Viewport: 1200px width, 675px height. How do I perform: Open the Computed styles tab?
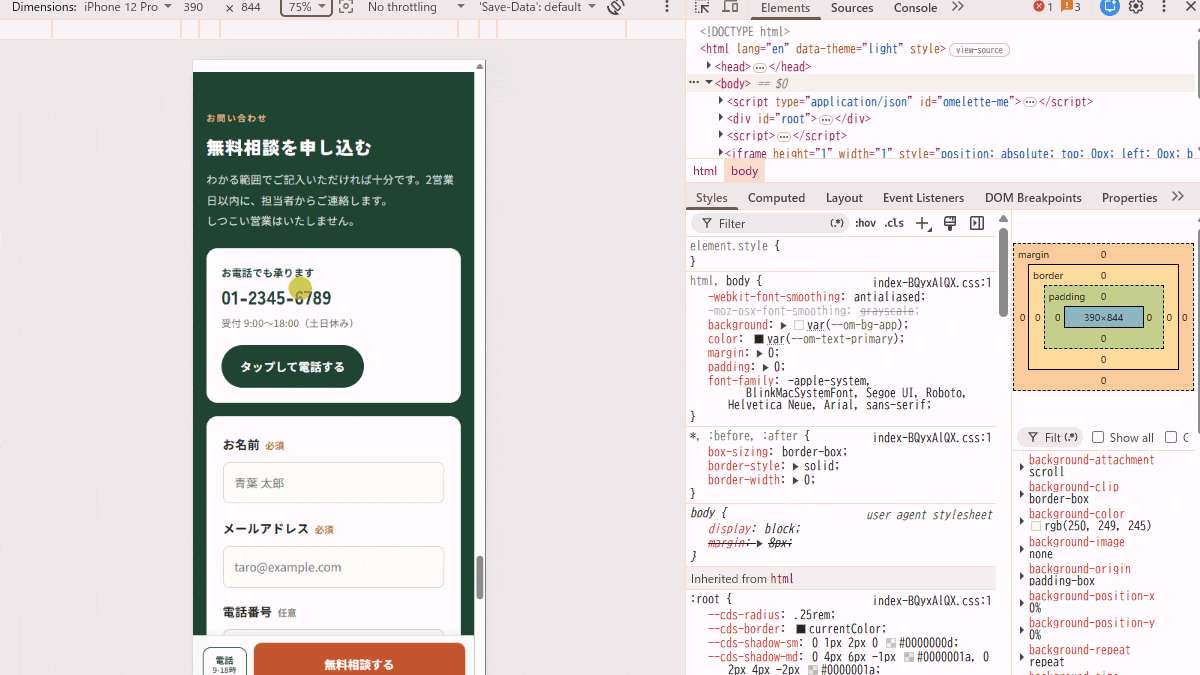pos(776,198)
